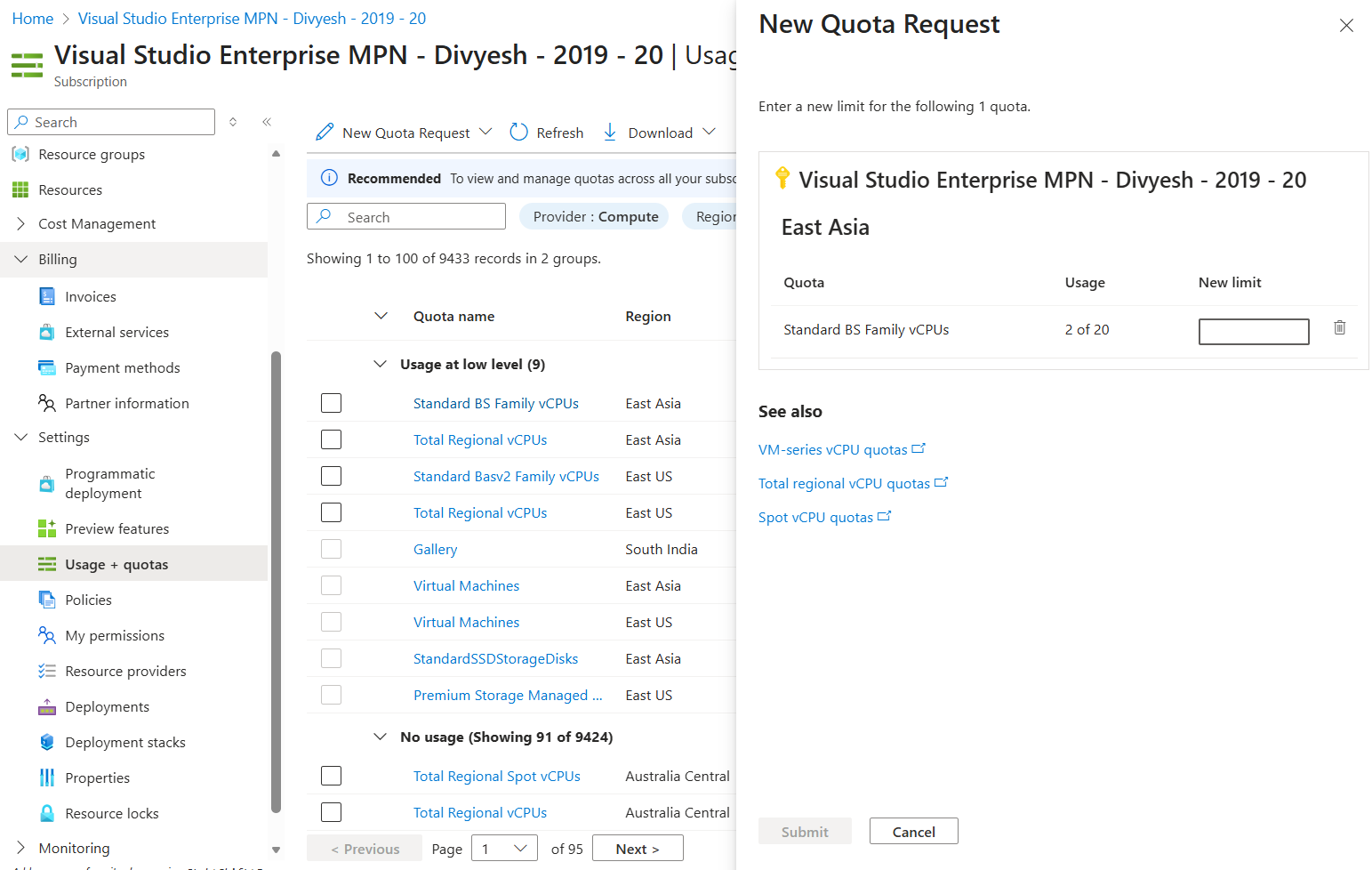This screenshot has height=870, width=1372.
Task: Close the New Quota Request panel
Action: click(x=1346, y=26)
